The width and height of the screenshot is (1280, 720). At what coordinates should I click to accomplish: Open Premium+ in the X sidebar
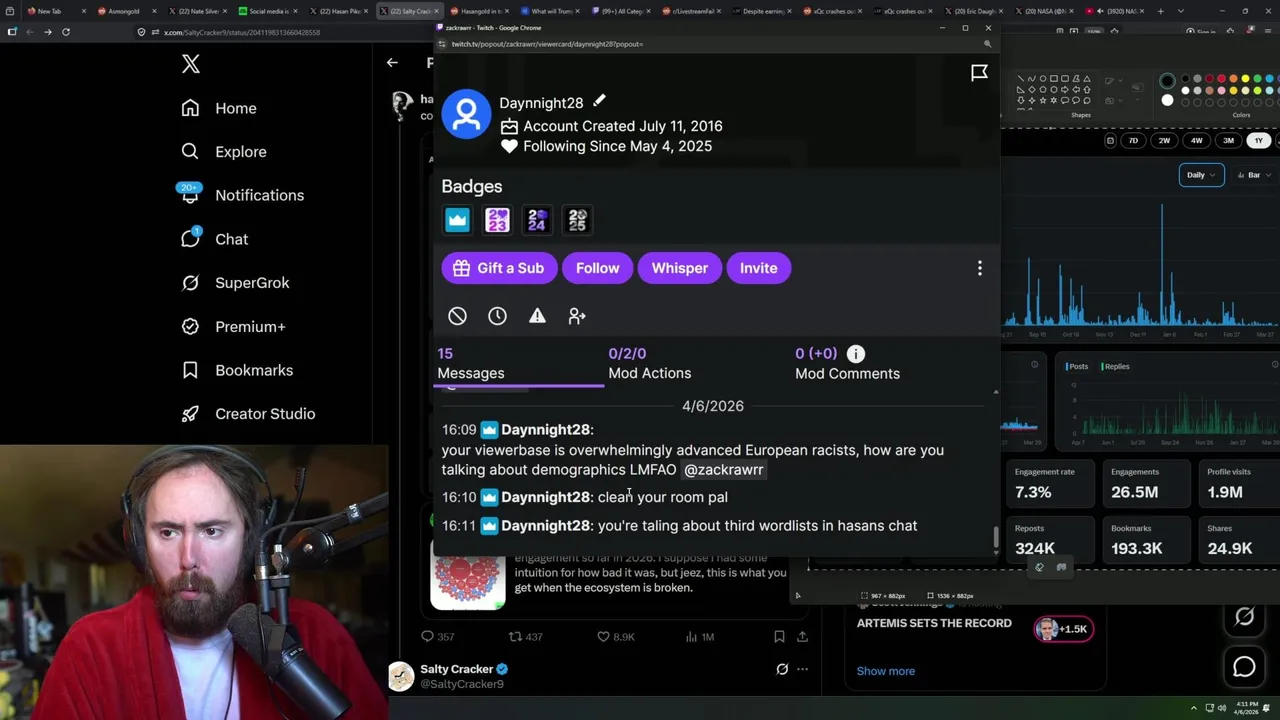point(233,327)
